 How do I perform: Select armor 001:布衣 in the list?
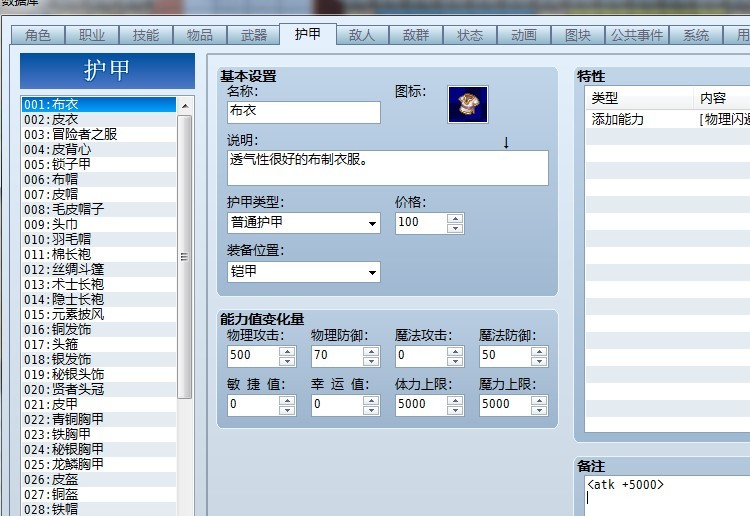coord(99,104)
